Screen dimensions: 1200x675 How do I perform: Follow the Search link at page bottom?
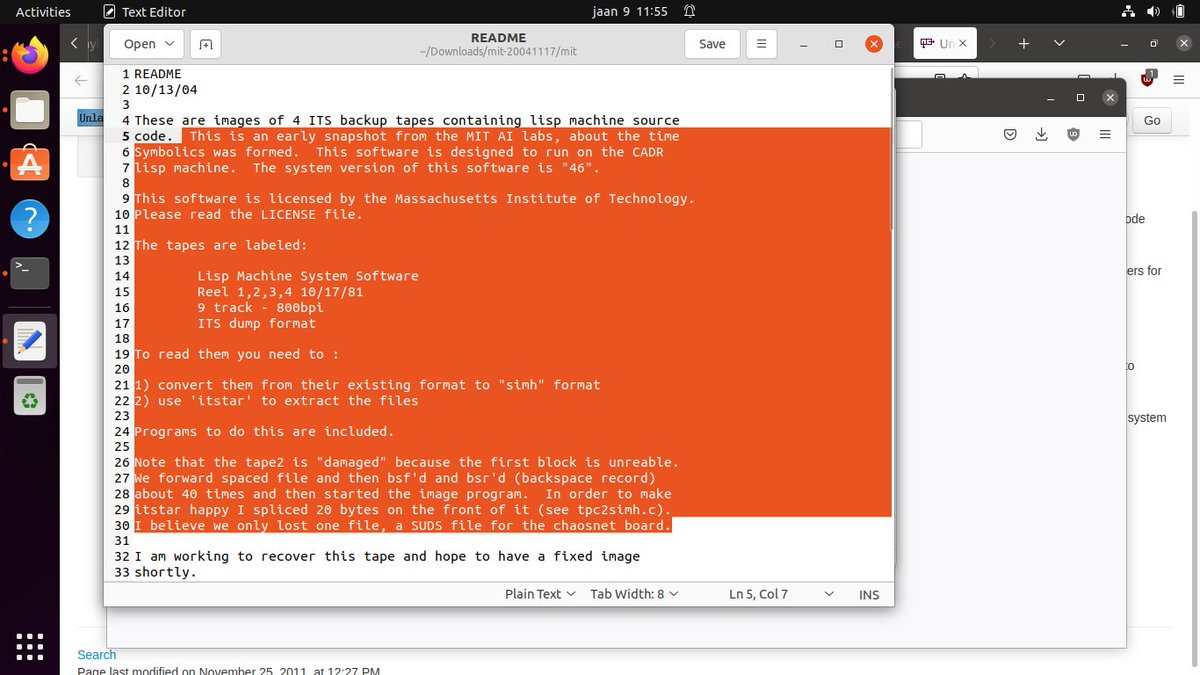click(97, 655)
